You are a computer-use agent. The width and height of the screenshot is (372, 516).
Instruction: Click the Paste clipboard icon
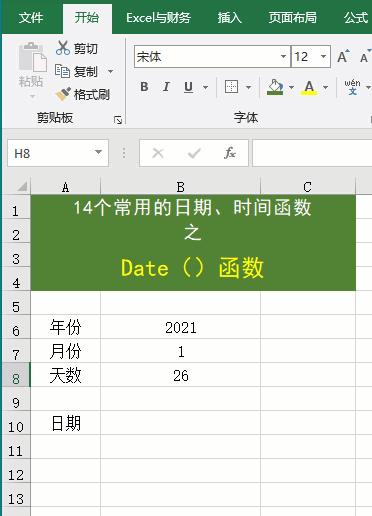pyautogui.click(x=32, y=57)
